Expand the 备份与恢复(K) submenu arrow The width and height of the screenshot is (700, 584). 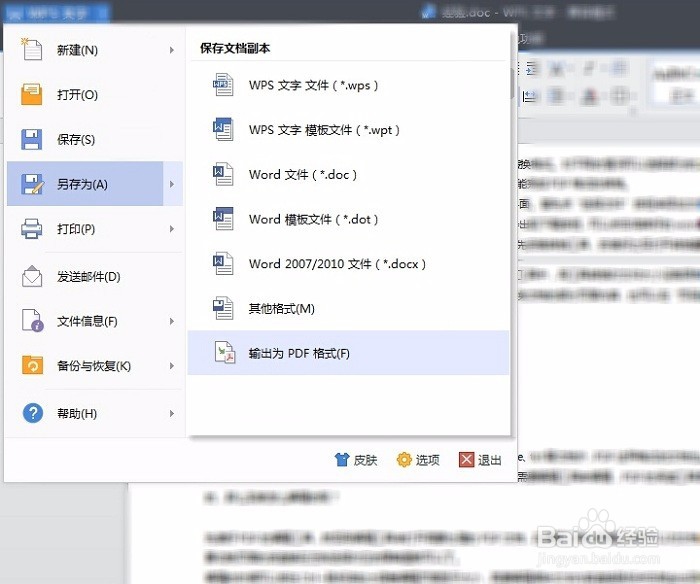click(172, 366)
